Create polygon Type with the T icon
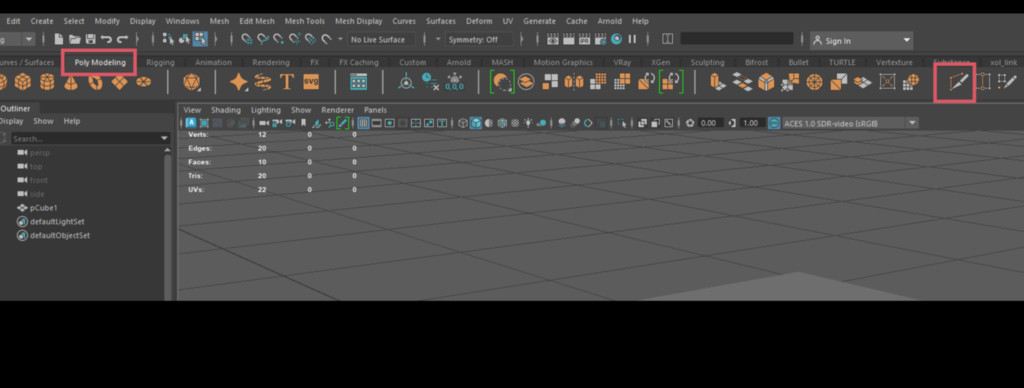The image size is (1024, 388). tap(286, 82)
